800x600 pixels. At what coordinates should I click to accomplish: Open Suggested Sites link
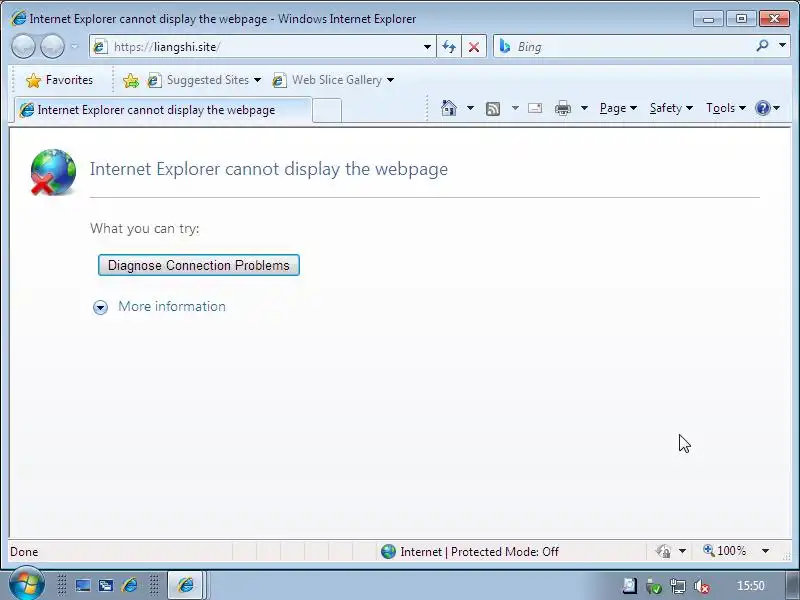click(x=198, y=80)
